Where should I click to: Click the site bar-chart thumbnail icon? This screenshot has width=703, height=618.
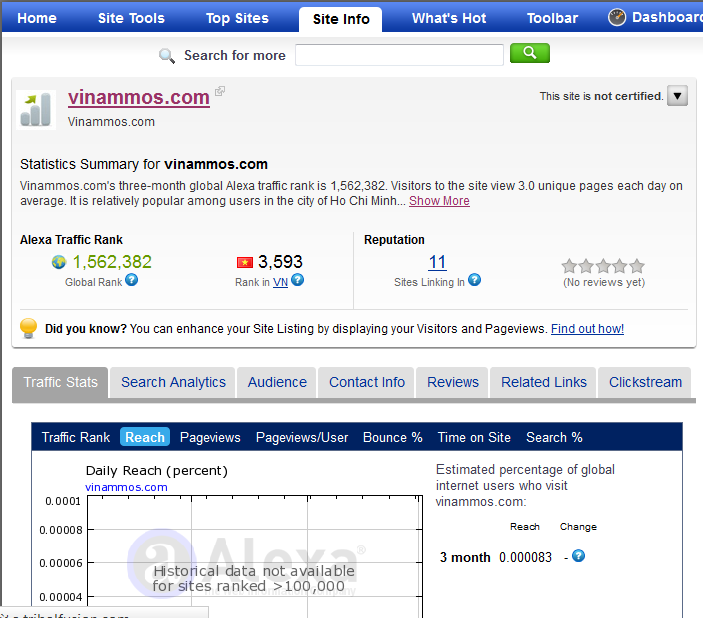coord(36,109)
